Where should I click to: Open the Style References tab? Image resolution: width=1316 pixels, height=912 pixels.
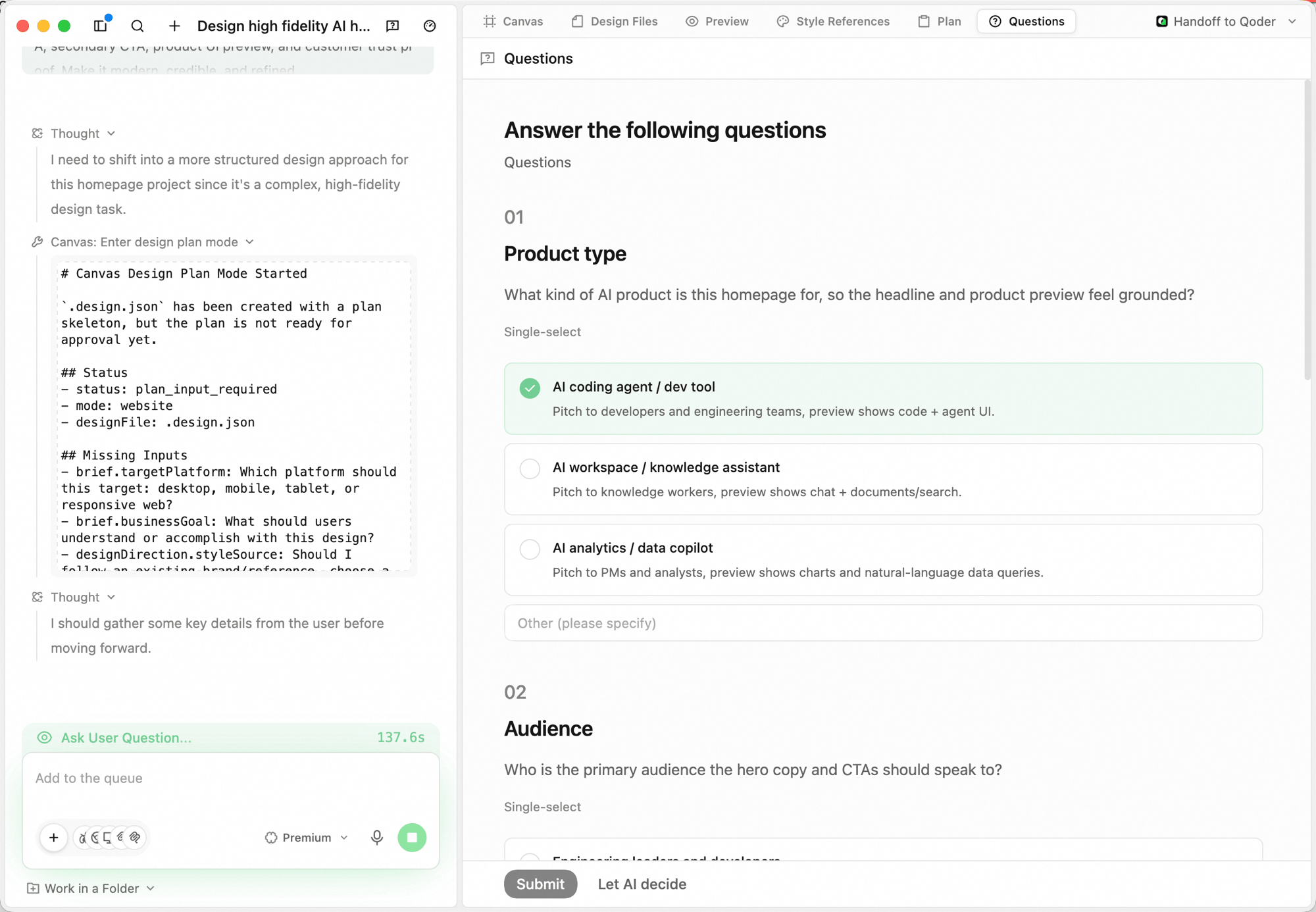[833, 22]
